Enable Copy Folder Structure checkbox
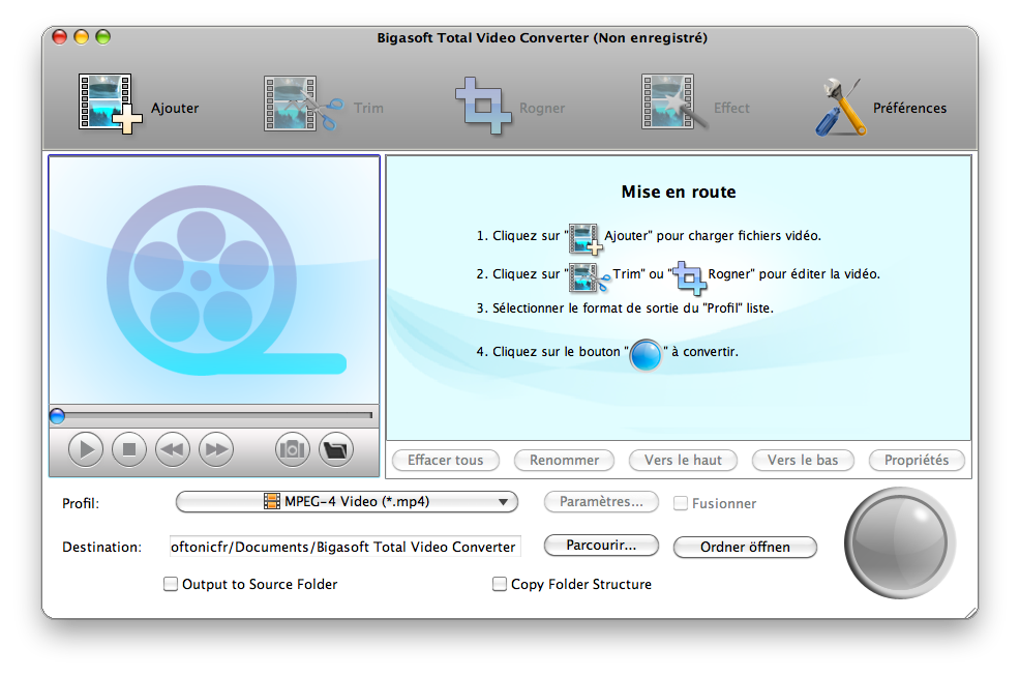Screen dimensions: 1020x676 tap(500, 584)
